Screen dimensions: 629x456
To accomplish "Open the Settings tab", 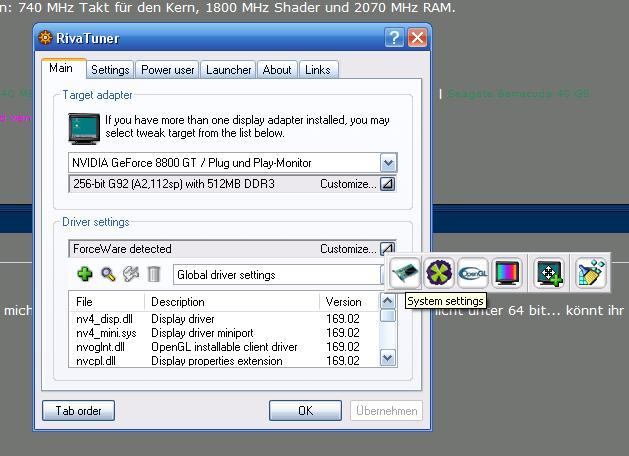I will pyautogui.click(x=110, y=70).
